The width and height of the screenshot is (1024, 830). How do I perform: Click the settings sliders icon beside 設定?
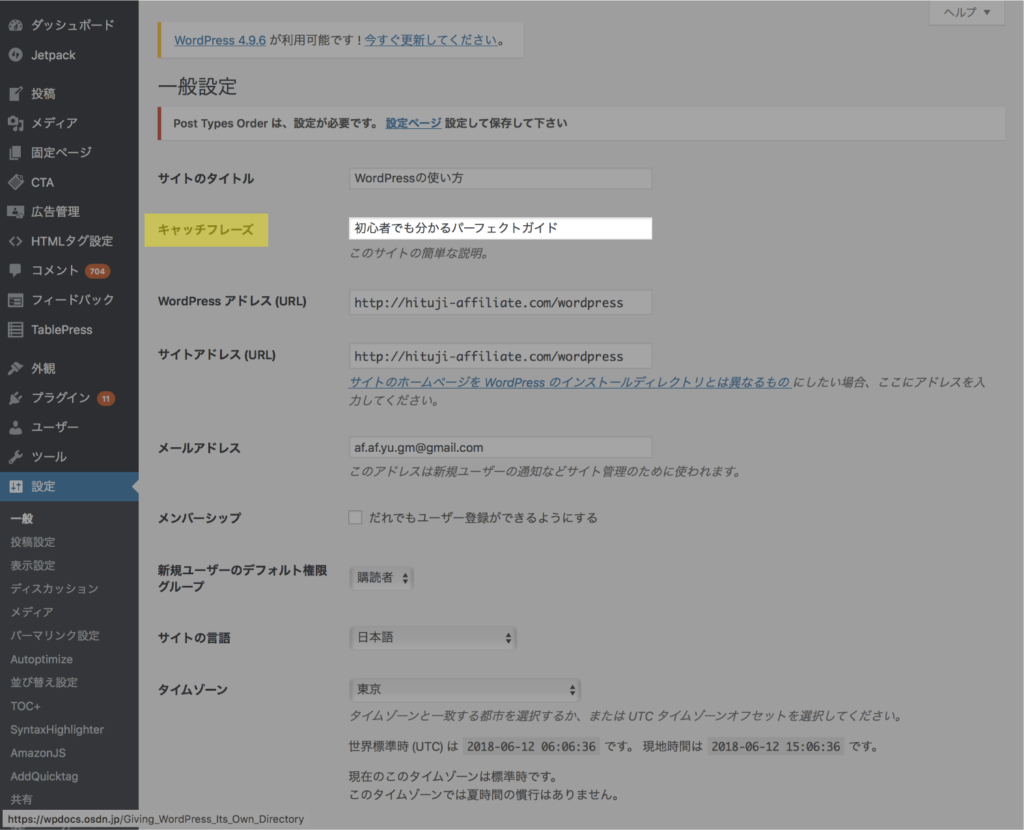(x=16, y=487)
